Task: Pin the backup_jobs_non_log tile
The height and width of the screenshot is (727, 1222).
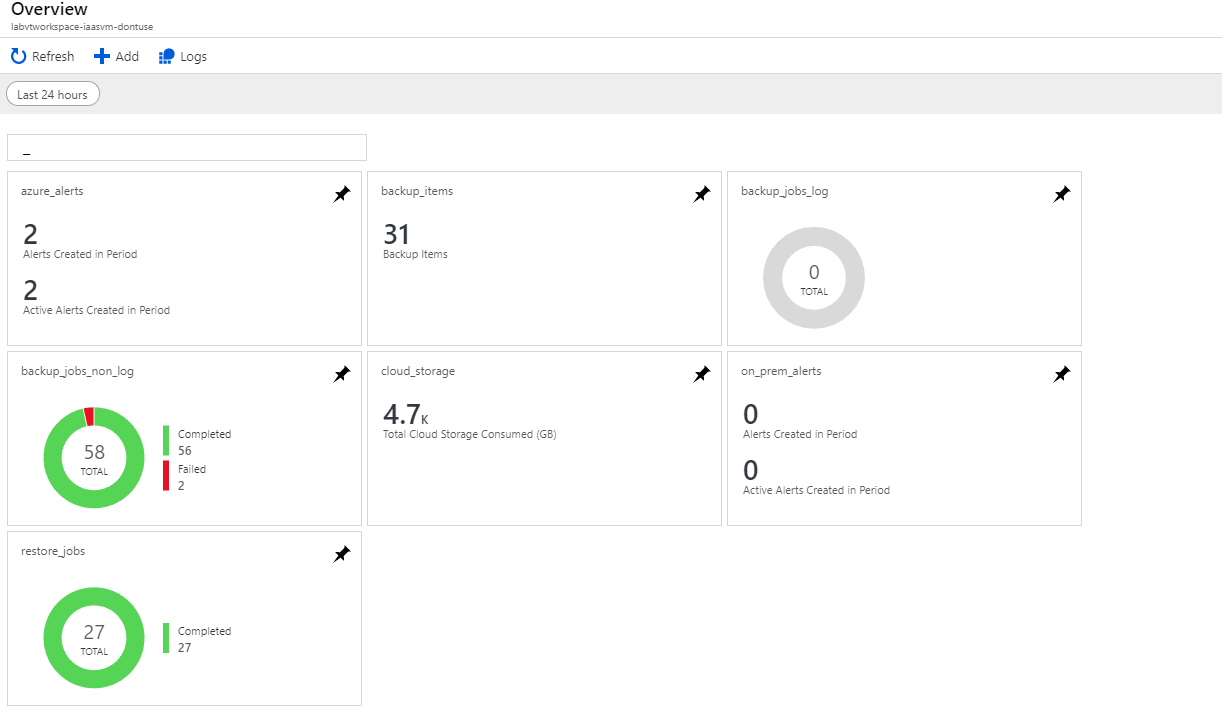Action: pos(342,374)
